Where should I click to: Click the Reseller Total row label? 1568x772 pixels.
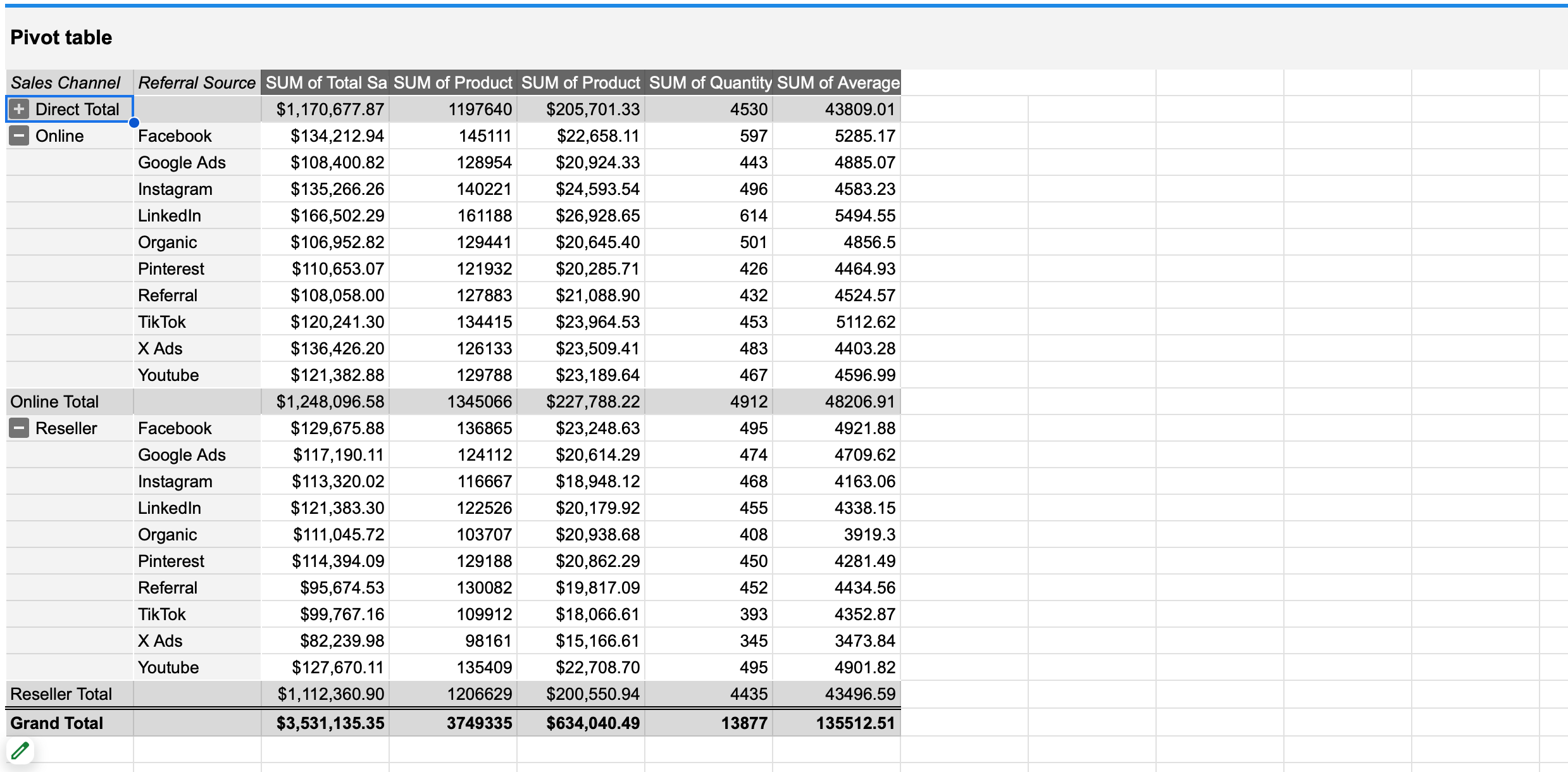(x=70, y=694)
